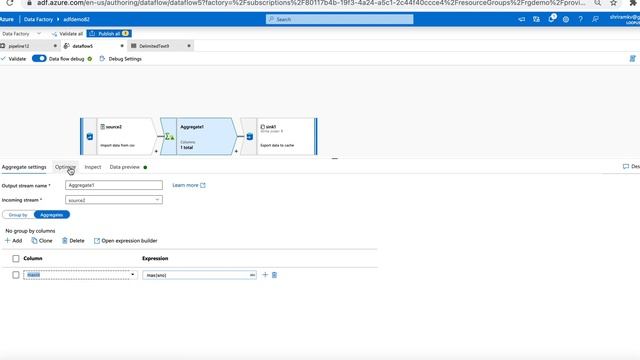Open the help question mark menu
Viewport: 640px width, 360px height.
[580, 19]
